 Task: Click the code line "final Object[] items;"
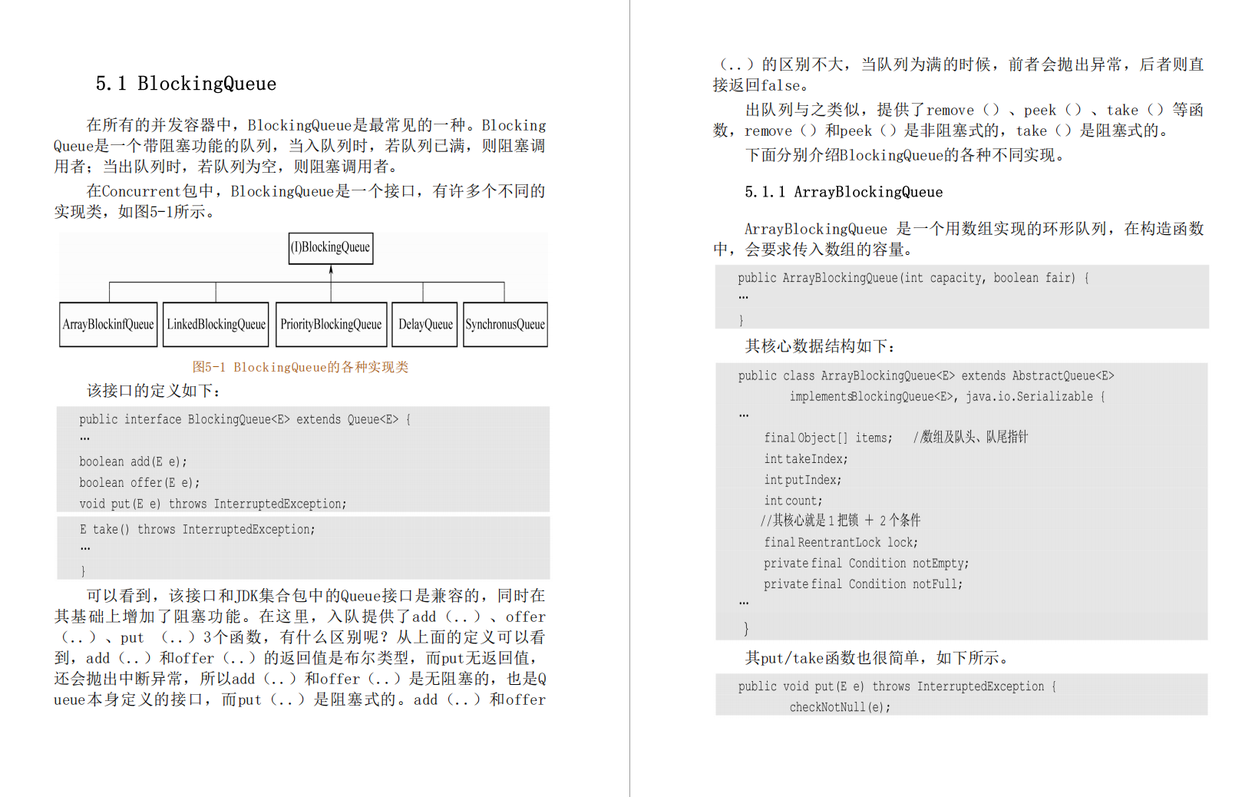(828, 438)
